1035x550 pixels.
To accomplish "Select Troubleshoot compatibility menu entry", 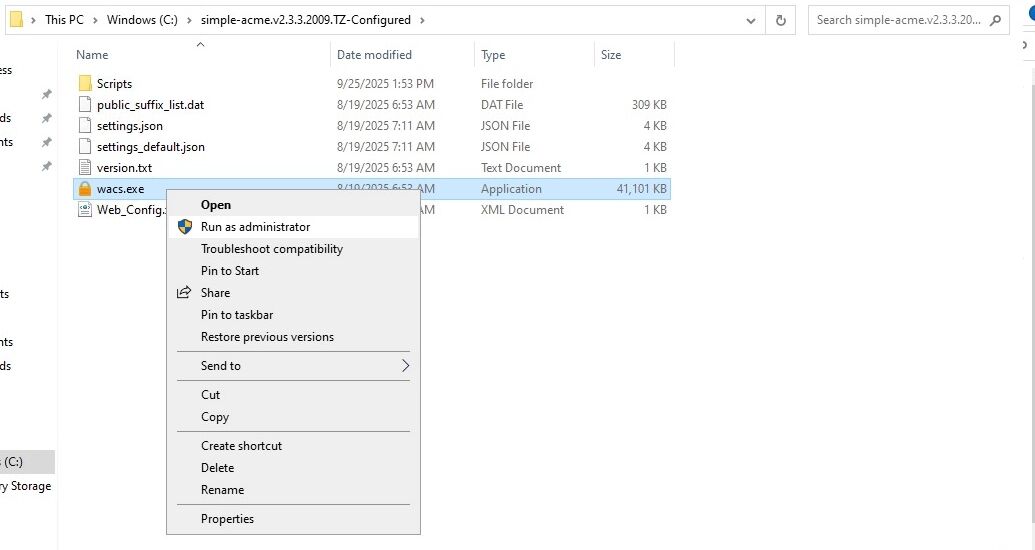I will click(x=271, y=249).
